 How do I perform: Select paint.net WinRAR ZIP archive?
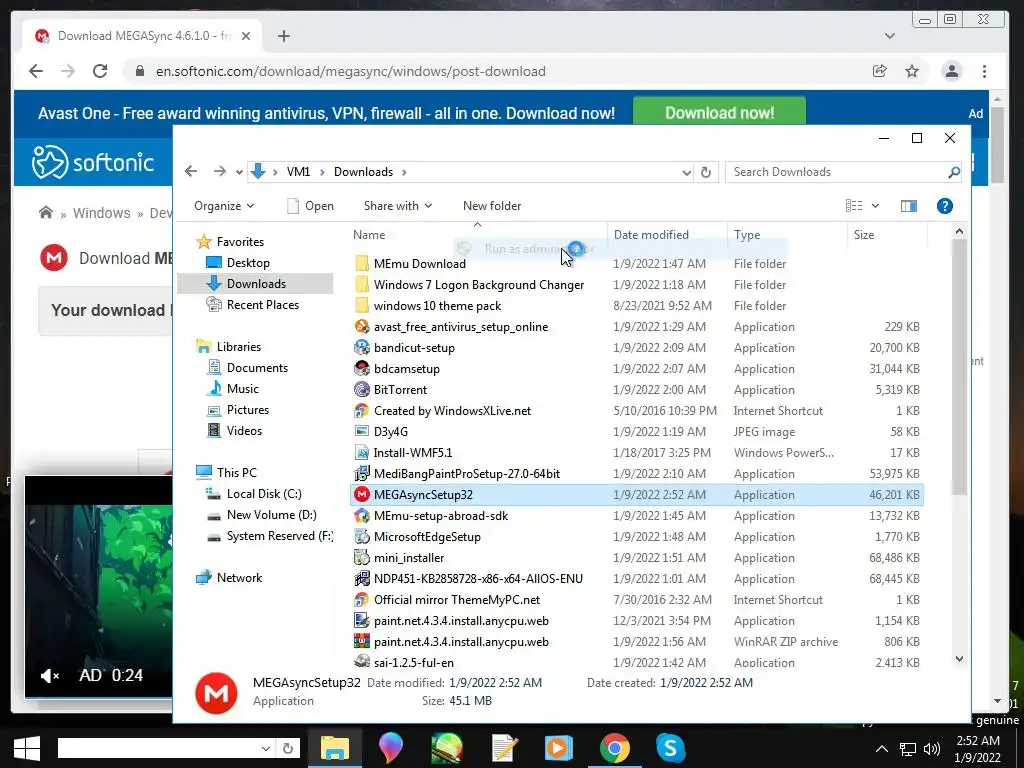461,641
